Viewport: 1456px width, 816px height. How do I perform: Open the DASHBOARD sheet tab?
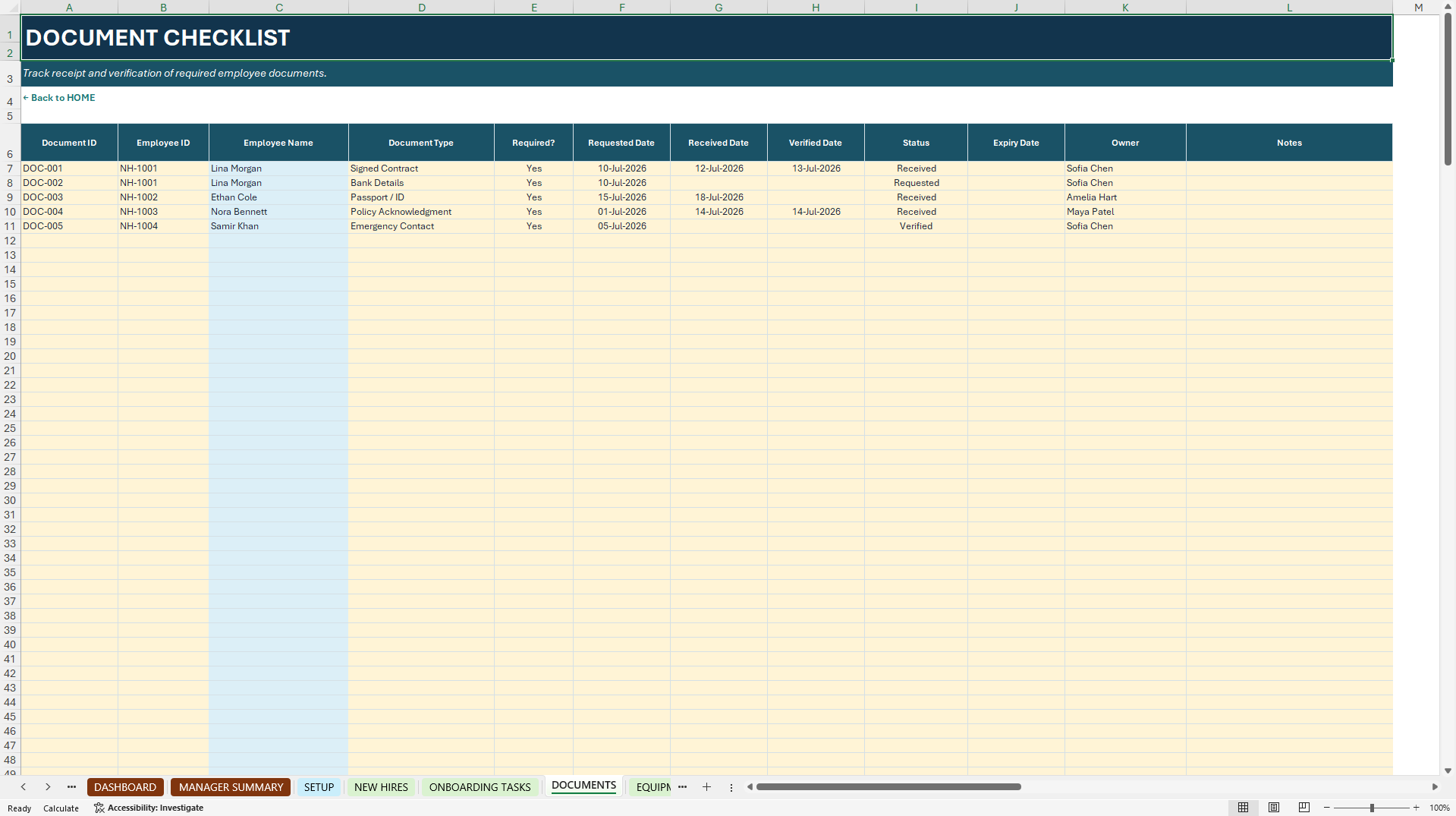point(125,787)
